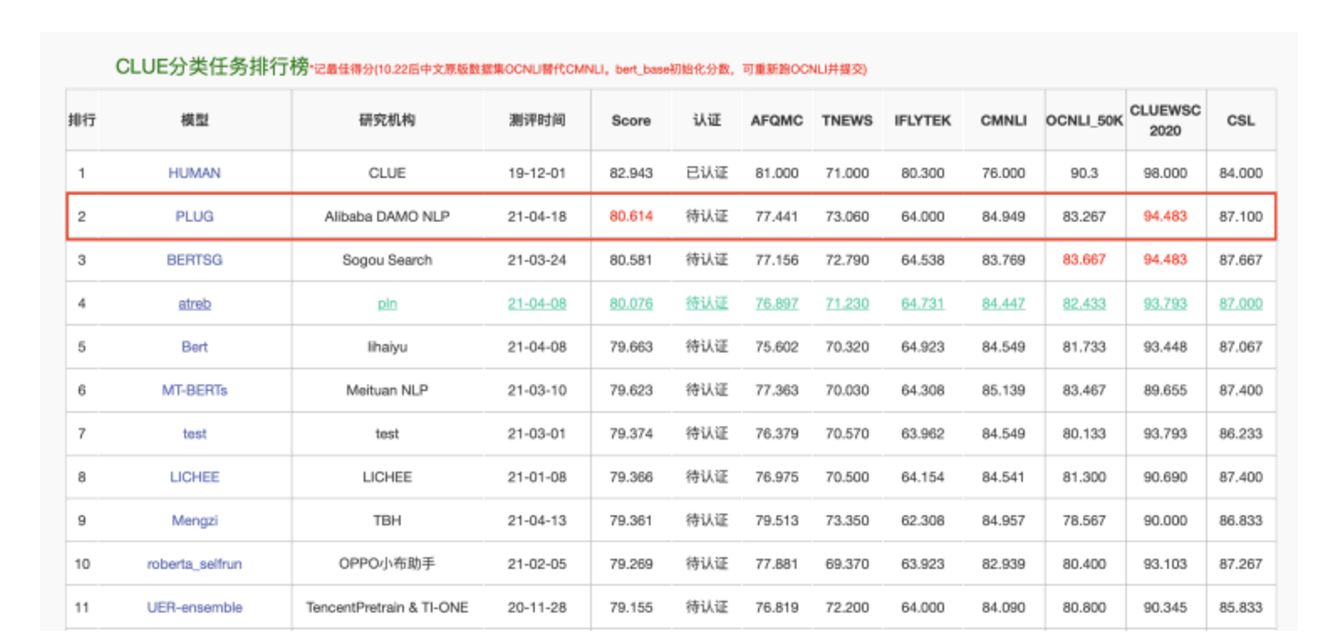Click the pln institution link
This screenshot has height=644, width=1319.
(387, 303)
